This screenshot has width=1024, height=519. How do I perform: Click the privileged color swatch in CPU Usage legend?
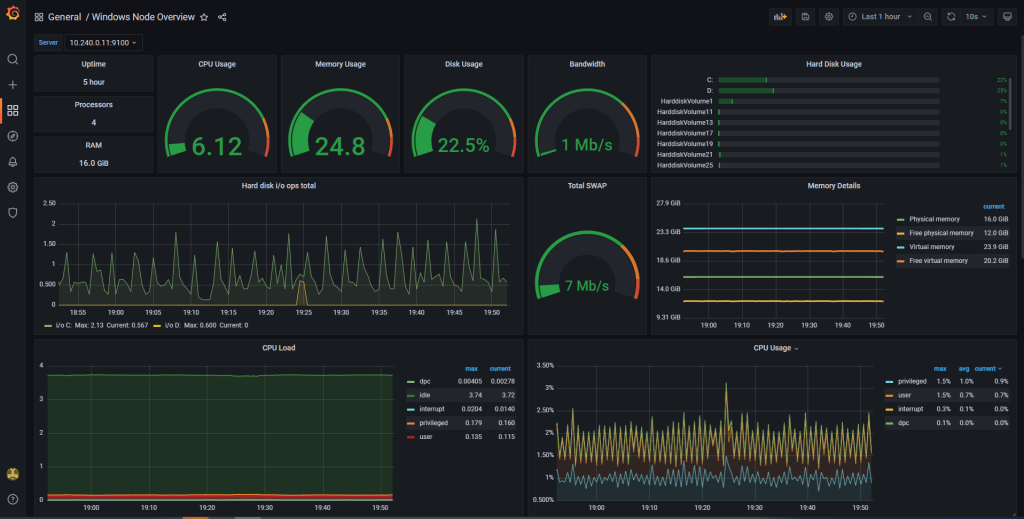click(890, 381)
